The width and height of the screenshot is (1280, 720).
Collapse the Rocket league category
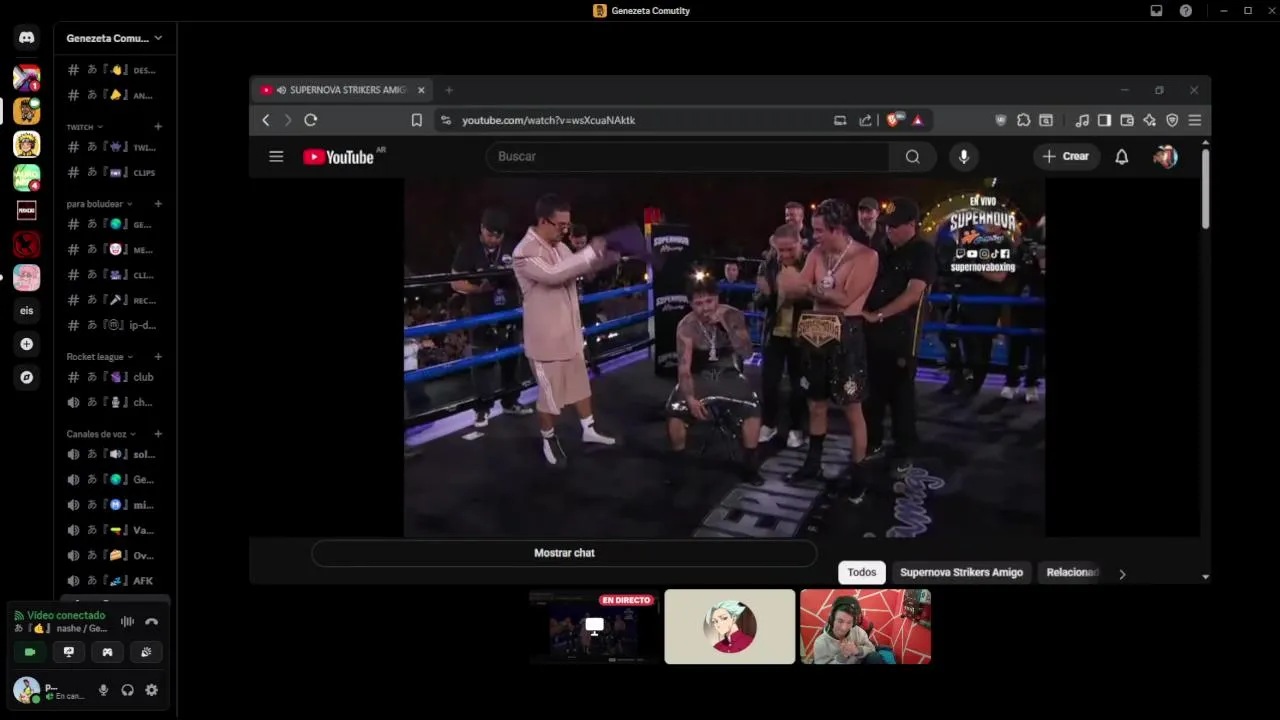100,357
